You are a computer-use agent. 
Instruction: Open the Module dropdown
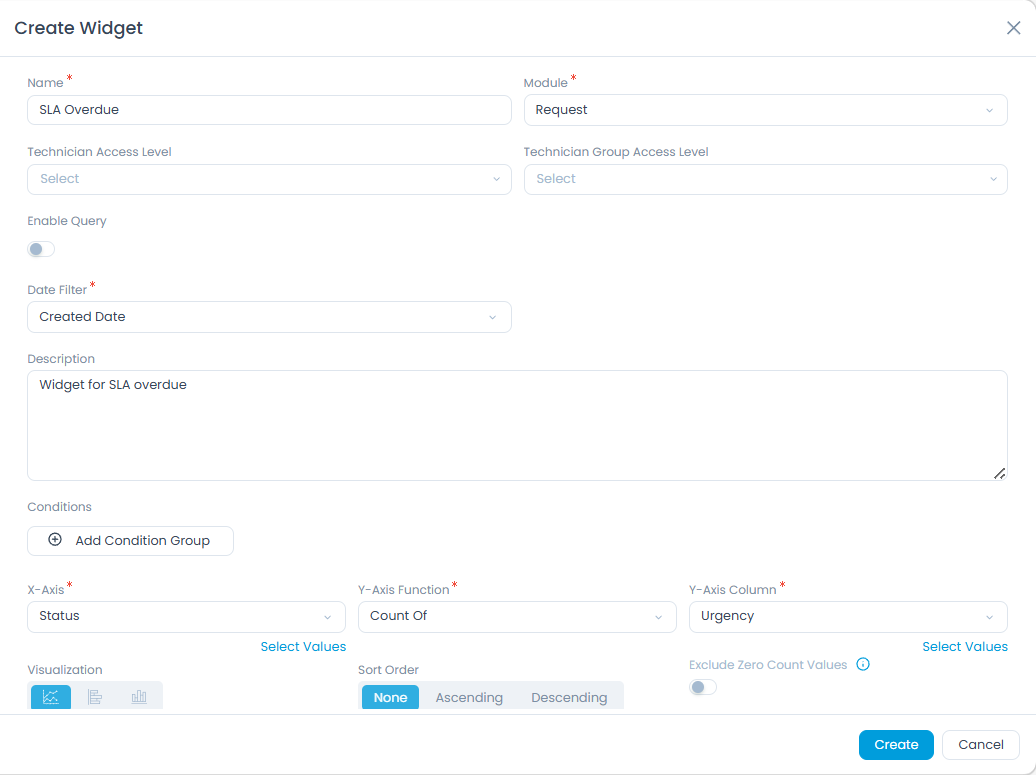(765, 110)
